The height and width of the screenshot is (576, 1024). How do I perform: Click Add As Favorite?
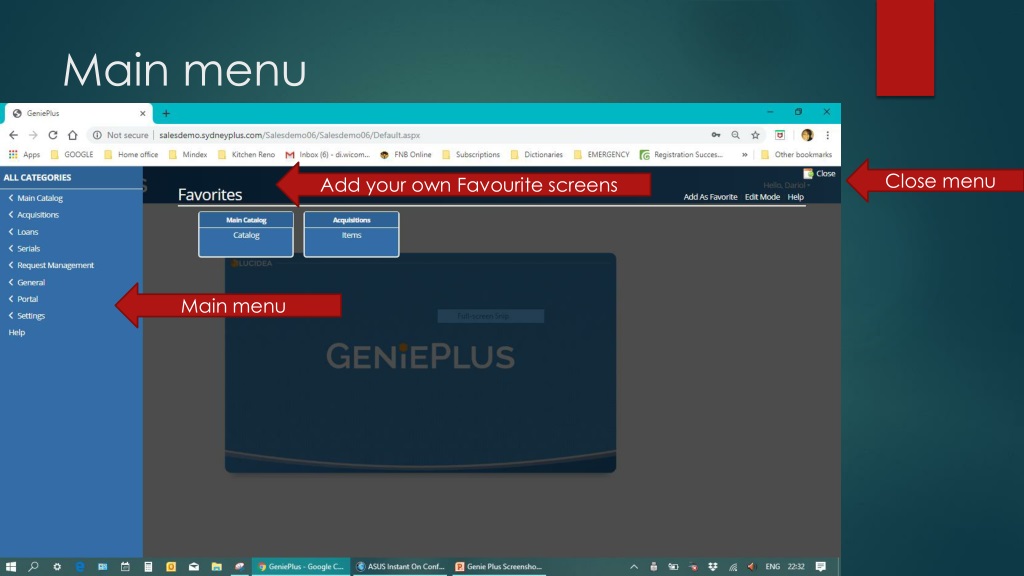(710, 197)
